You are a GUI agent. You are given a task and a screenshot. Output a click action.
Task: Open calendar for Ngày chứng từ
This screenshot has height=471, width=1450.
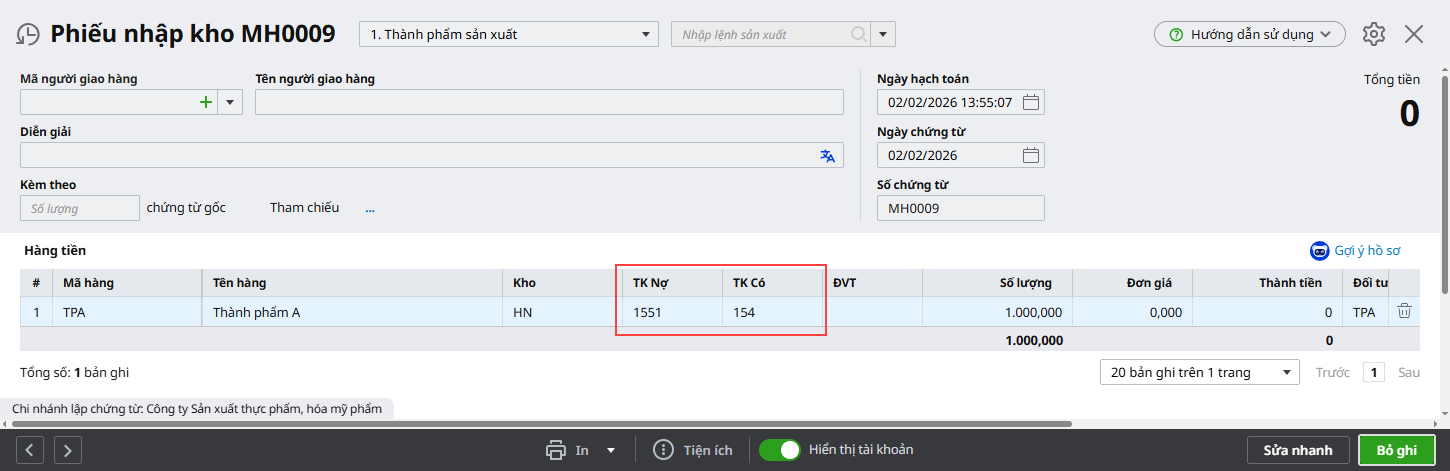tap(1031, 155)
